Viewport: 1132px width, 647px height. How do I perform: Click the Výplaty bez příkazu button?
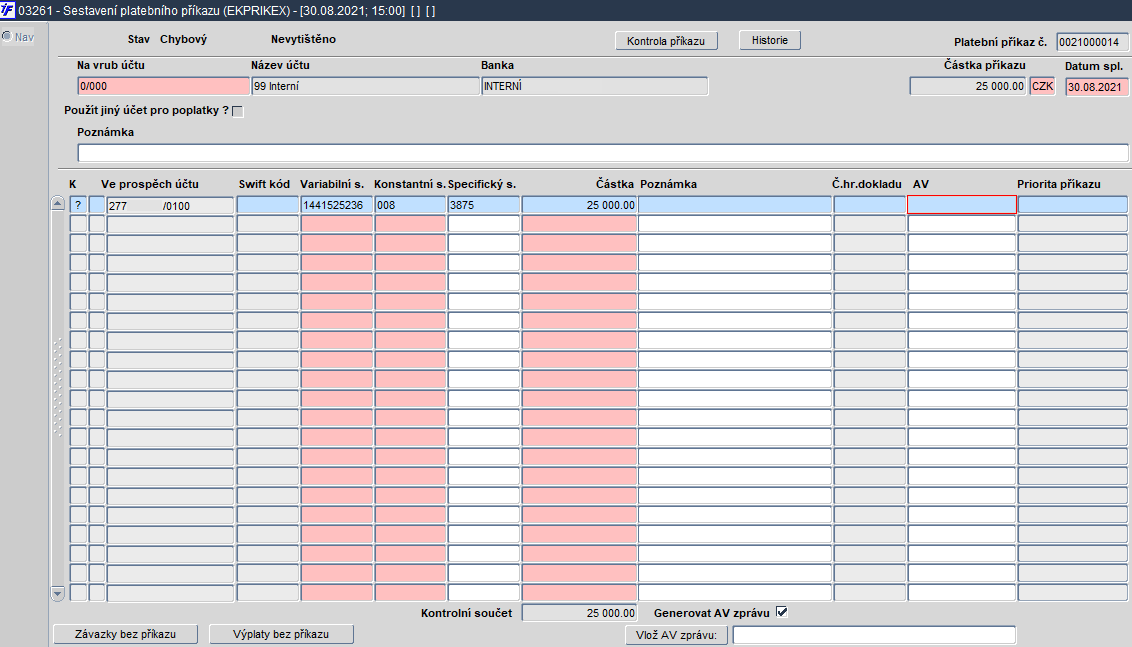click(x=281, y=634)
